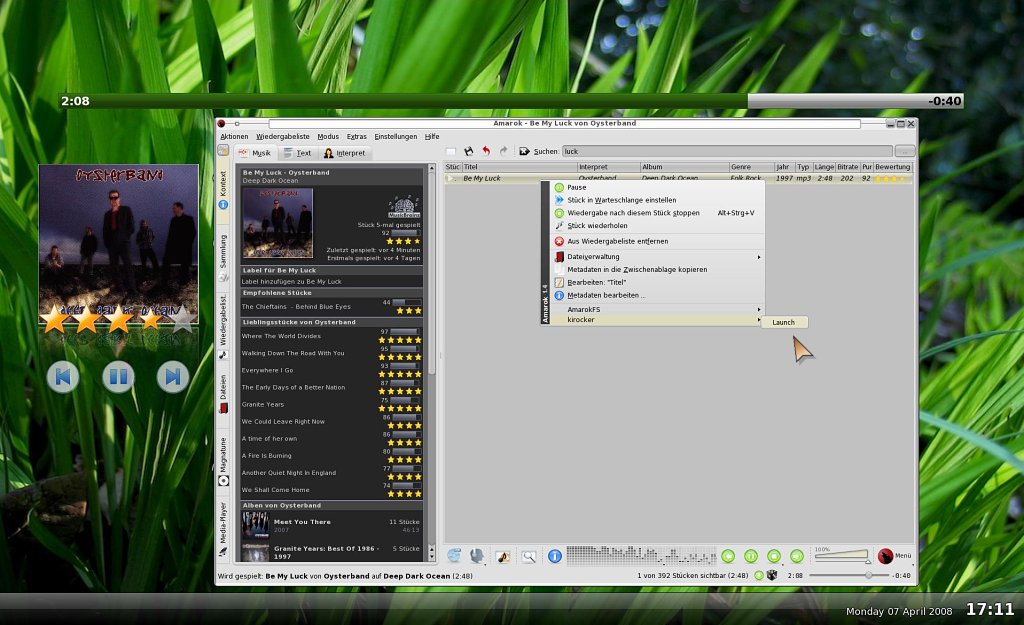Open the head-with-headphones toolbar dropdown
This screenshot has width=1024, height=625.
tap(477, 556)
